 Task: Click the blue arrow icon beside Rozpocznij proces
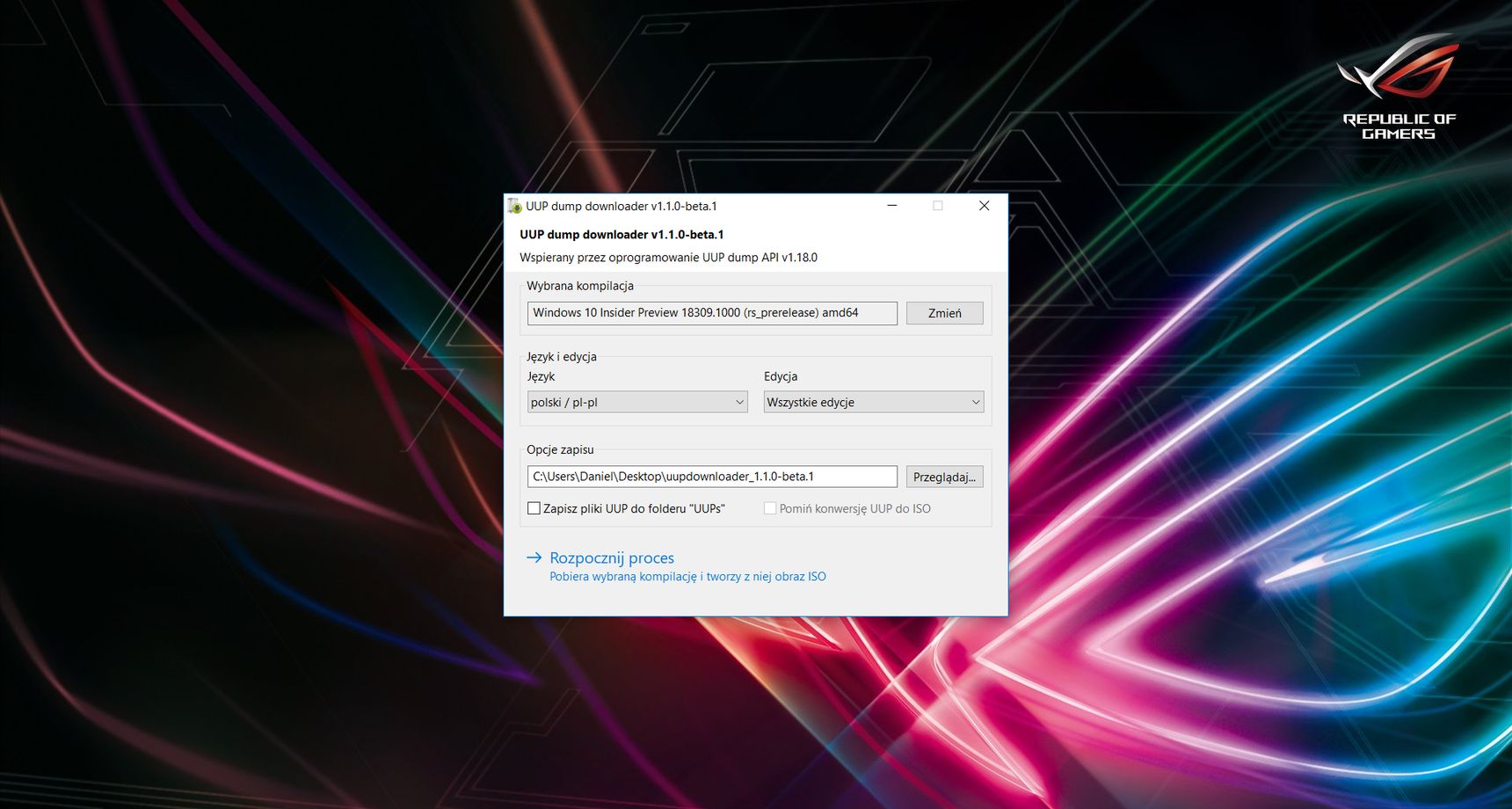(x=534, y=558)
